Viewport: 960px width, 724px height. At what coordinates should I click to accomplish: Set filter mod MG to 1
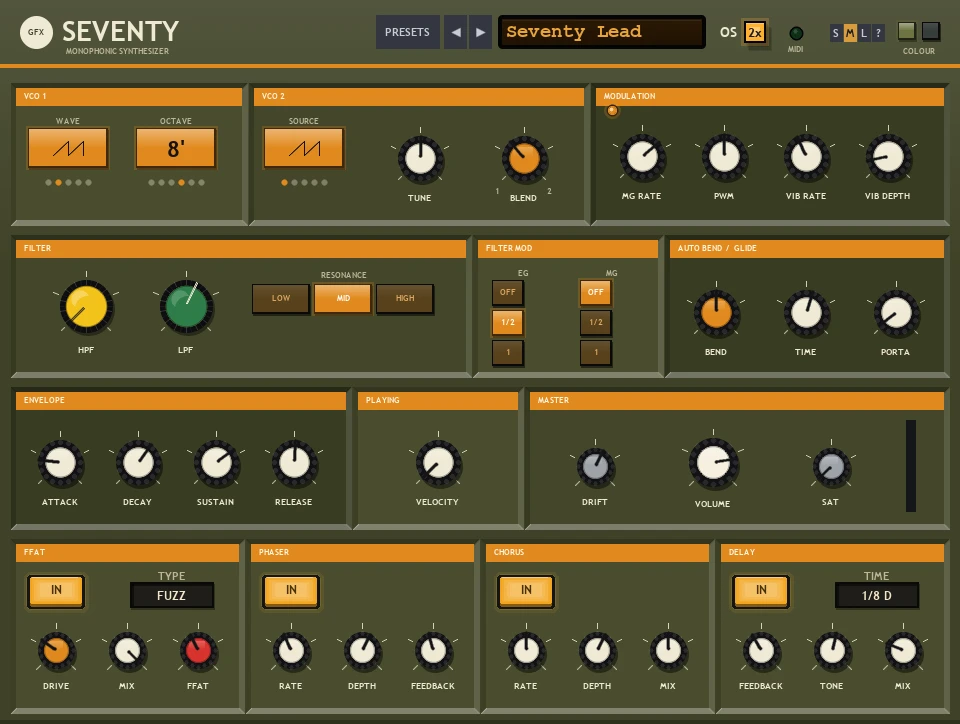596,353
